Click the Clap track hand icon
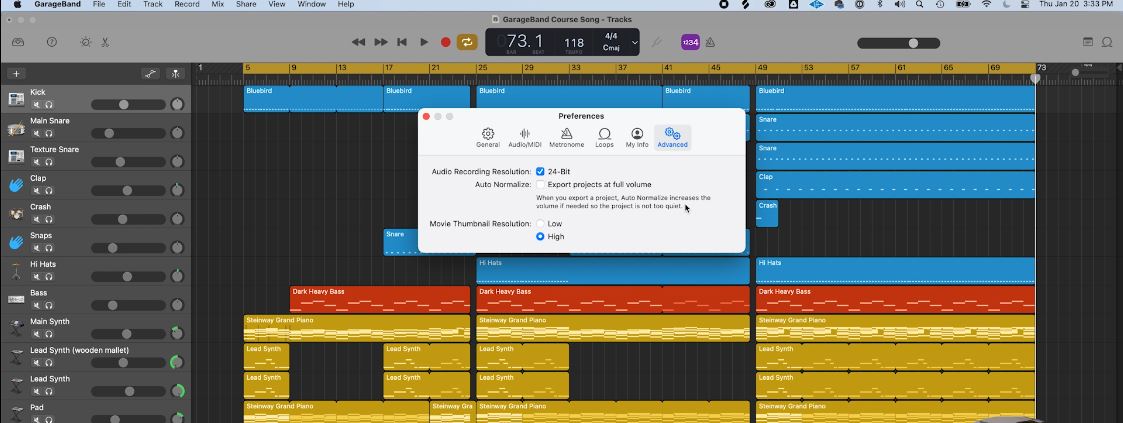Screen dimensions: 1123x423 click(16, 185)
